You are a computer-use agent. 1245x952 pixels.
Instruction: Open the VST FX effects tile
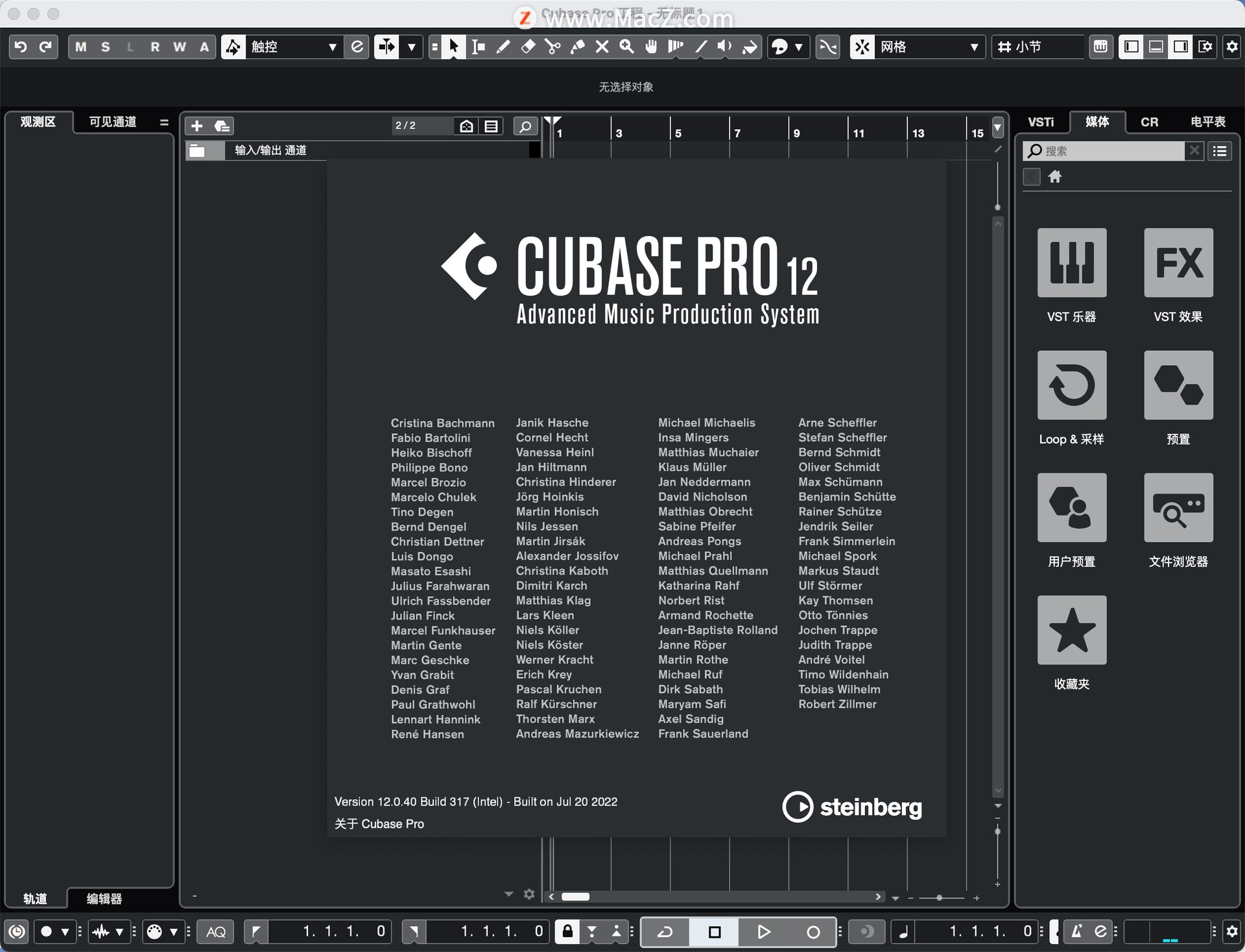1178,263
